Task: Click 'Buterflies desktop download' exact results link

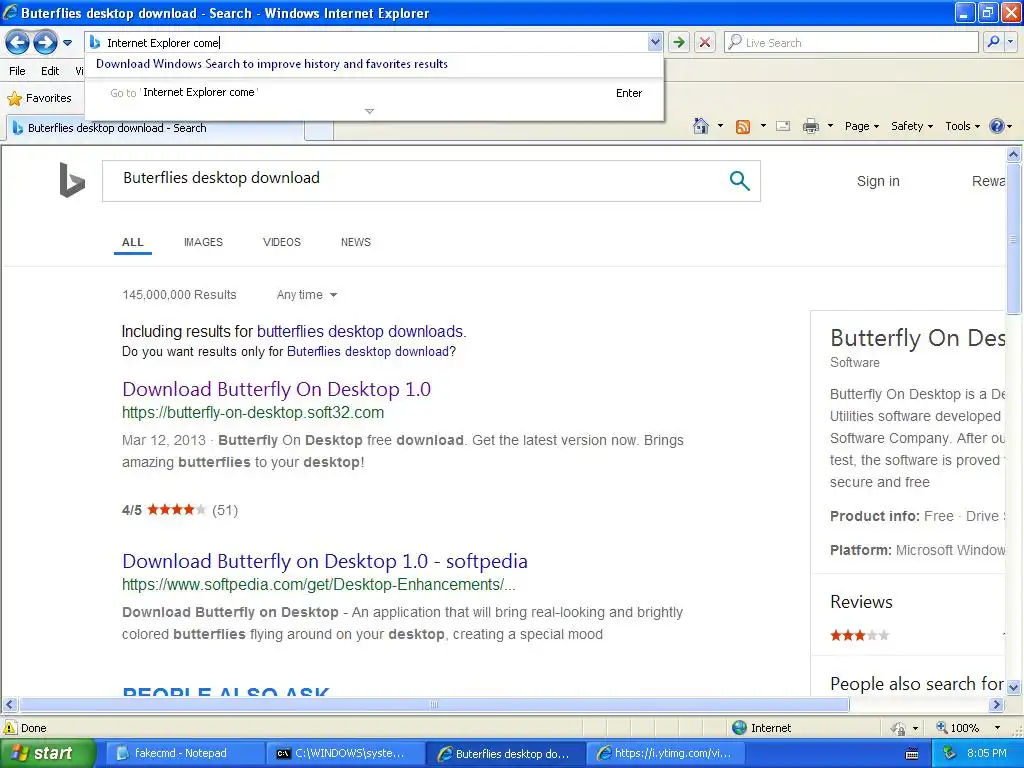Action: [368, 351]
